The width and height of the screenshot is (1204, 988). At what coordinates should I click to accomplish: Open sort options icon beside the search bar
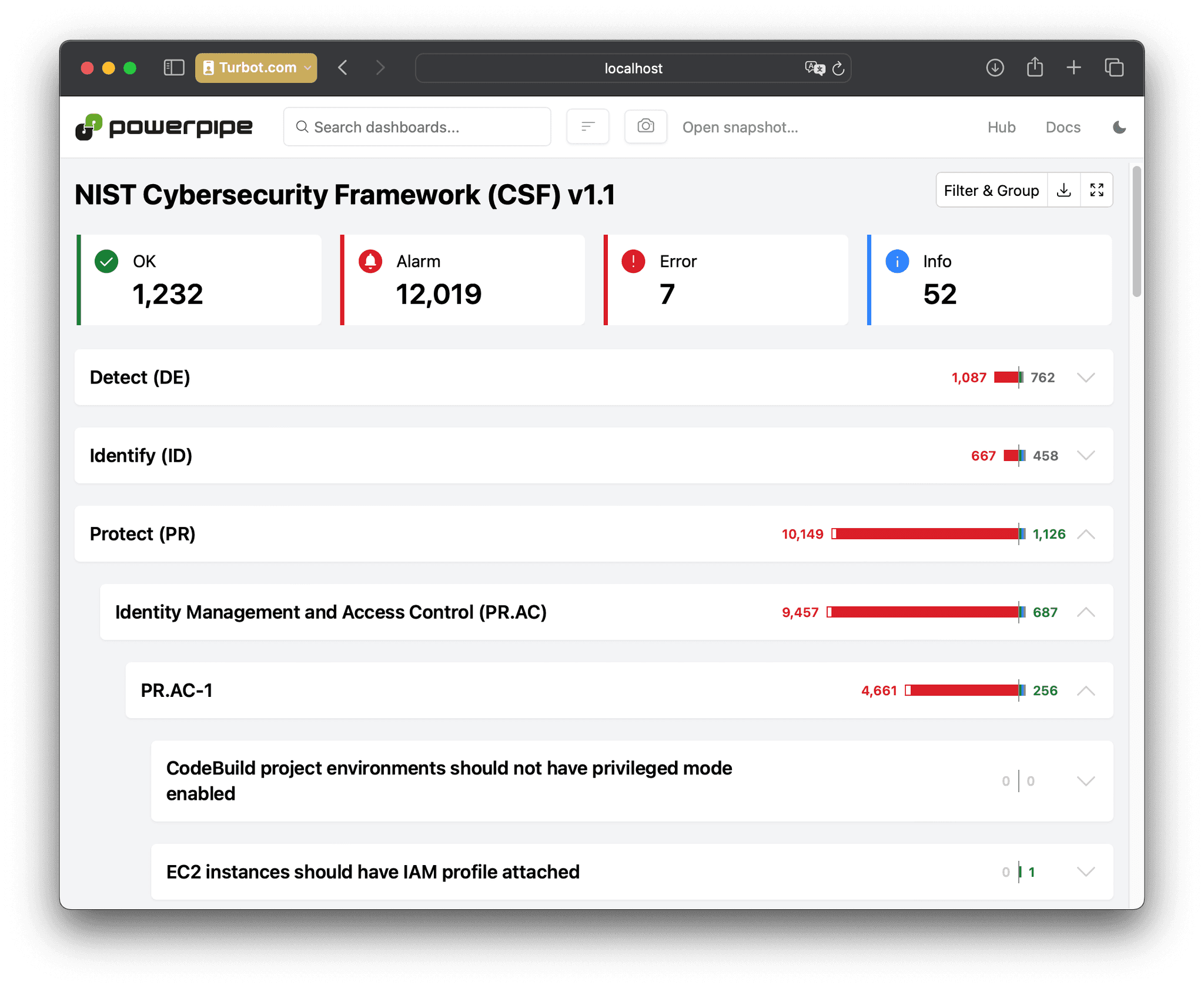coord(587,126)
